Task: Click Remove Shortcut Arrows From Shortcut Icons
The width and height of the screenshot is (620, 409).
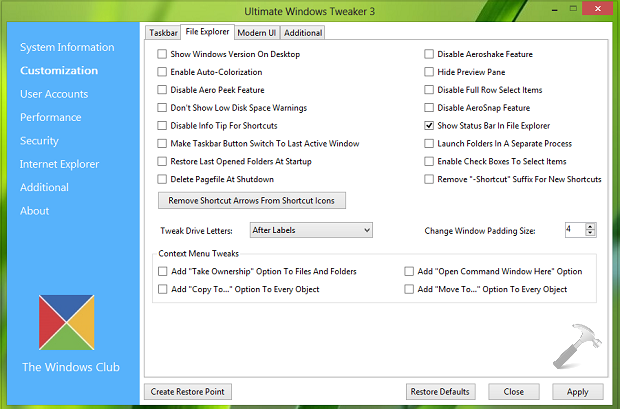Action: click(252, 201)
